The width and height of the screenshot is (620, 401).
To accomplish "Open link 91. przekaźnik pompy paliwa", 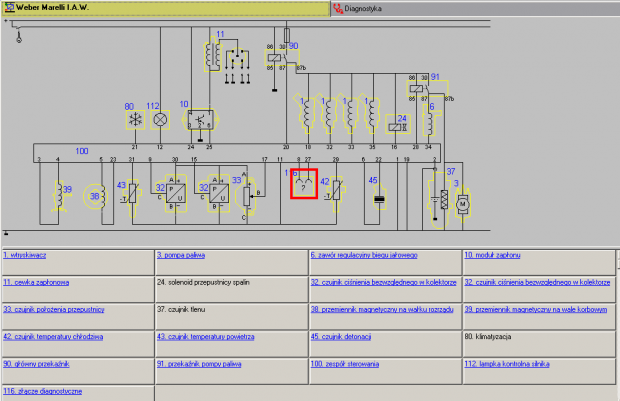I will 199,364.
